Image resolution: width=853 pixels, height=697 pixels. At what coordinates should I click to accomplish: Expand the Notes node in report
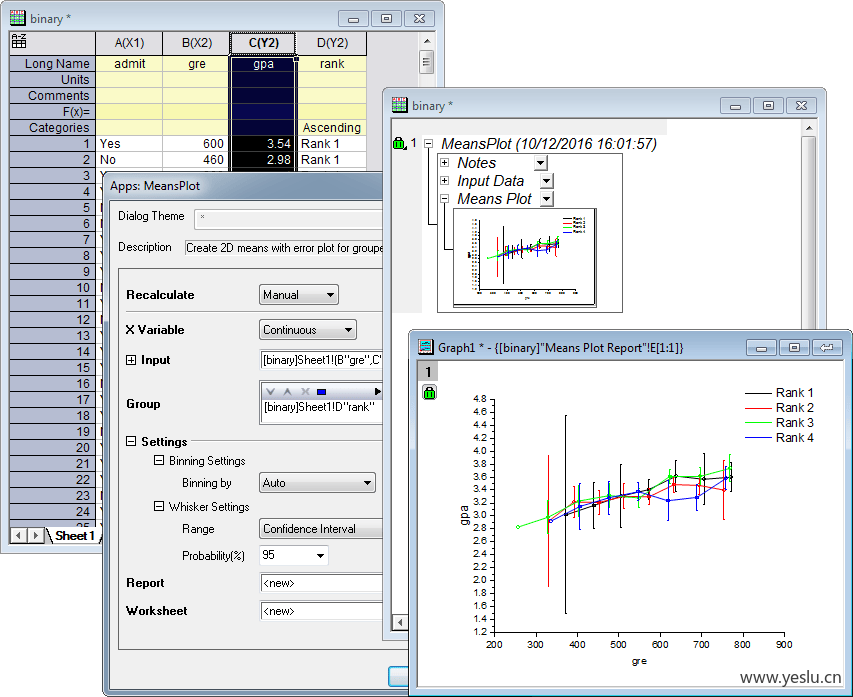(x=444, y=163)
